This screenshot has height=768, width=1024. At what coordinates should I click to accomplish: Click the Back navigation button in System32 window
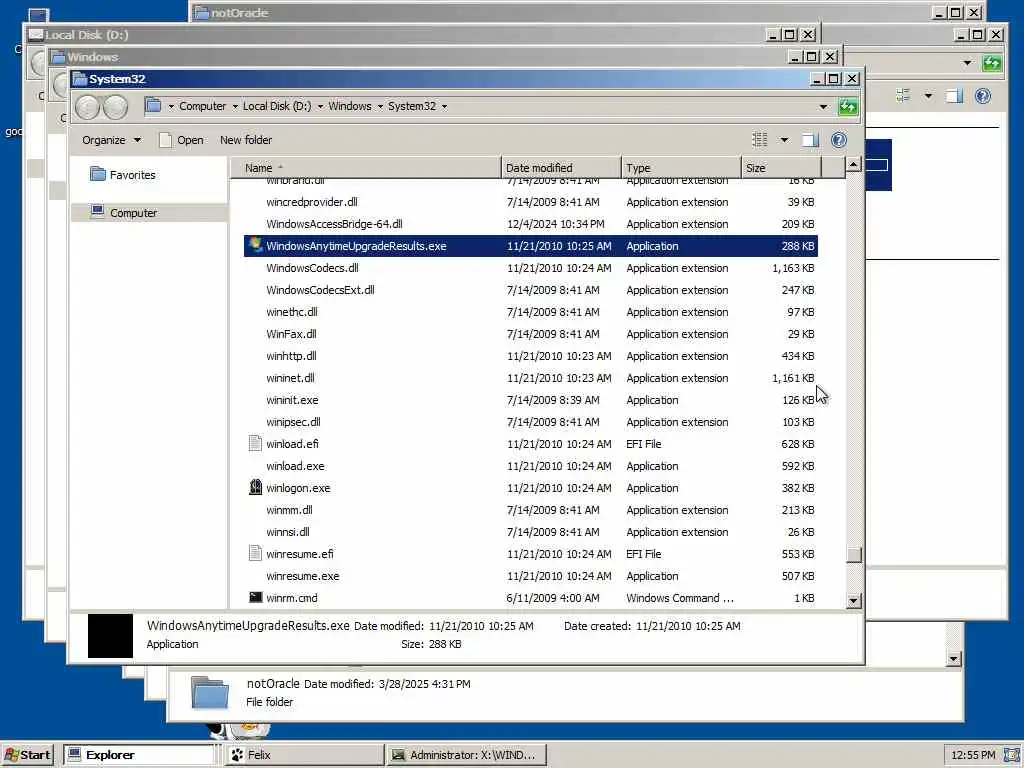coord(88,107)
